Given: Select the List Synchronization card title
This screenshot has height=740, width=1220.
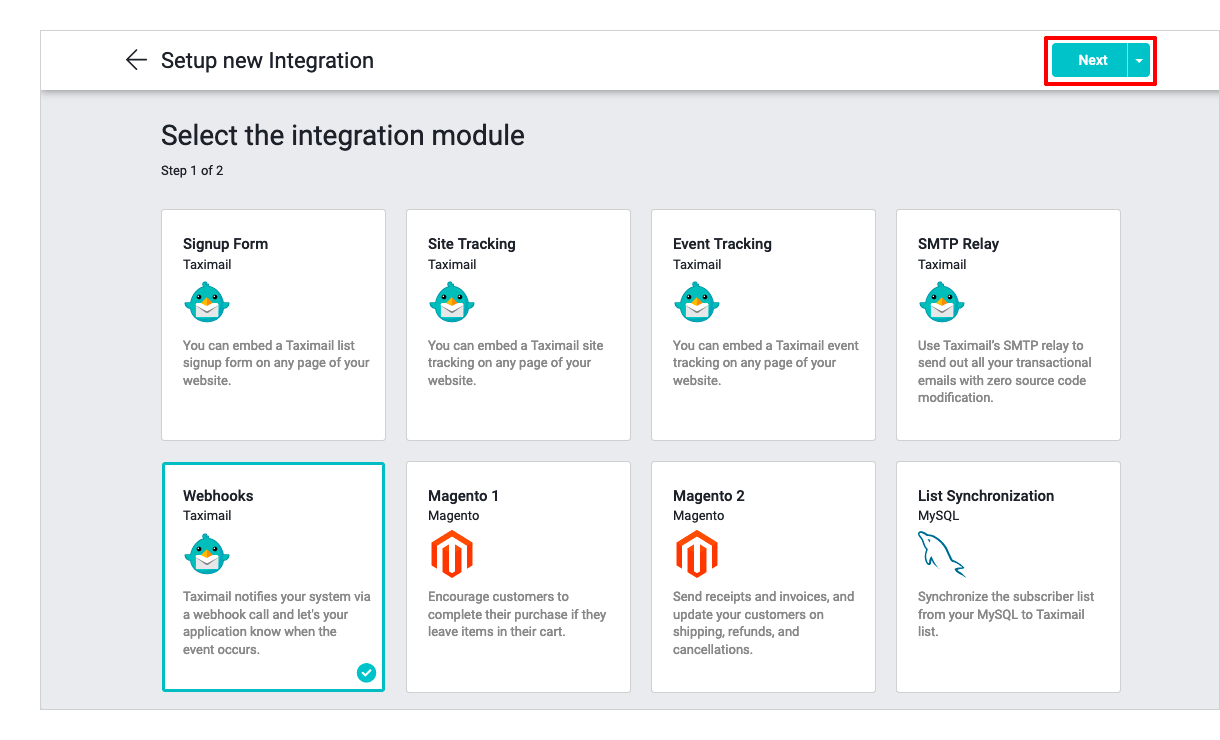Looking at the screenshot, I should [985, 496].
